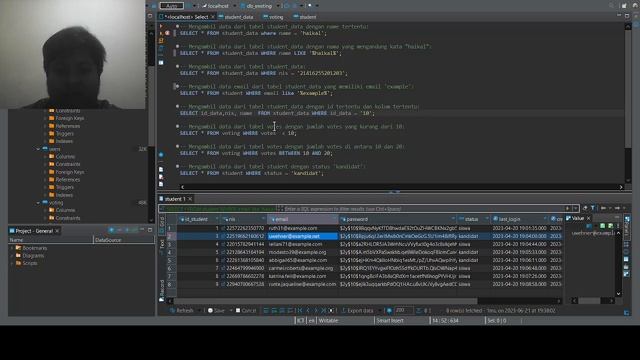Click the Smart Insert status bar entry
Image resolution: width=640 pixels, height=360 pixels.
point(390,321)
